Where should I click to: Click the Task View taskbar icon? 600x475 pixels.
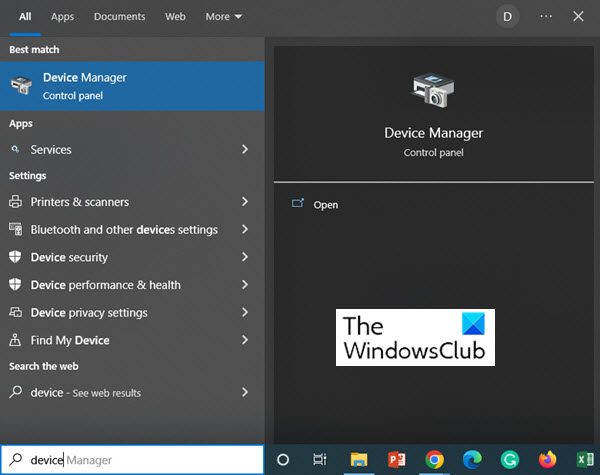pos(320,460)
